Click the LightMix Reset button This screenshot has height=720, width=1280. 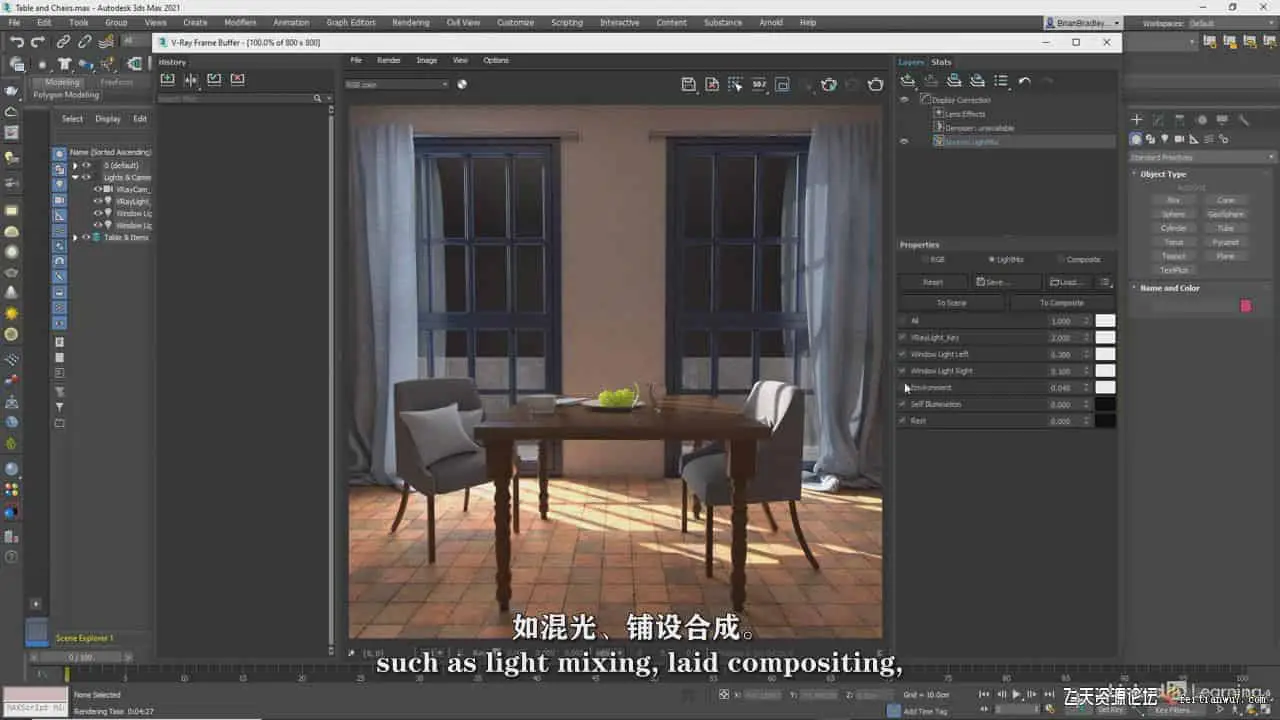click(x=933, y=282)
